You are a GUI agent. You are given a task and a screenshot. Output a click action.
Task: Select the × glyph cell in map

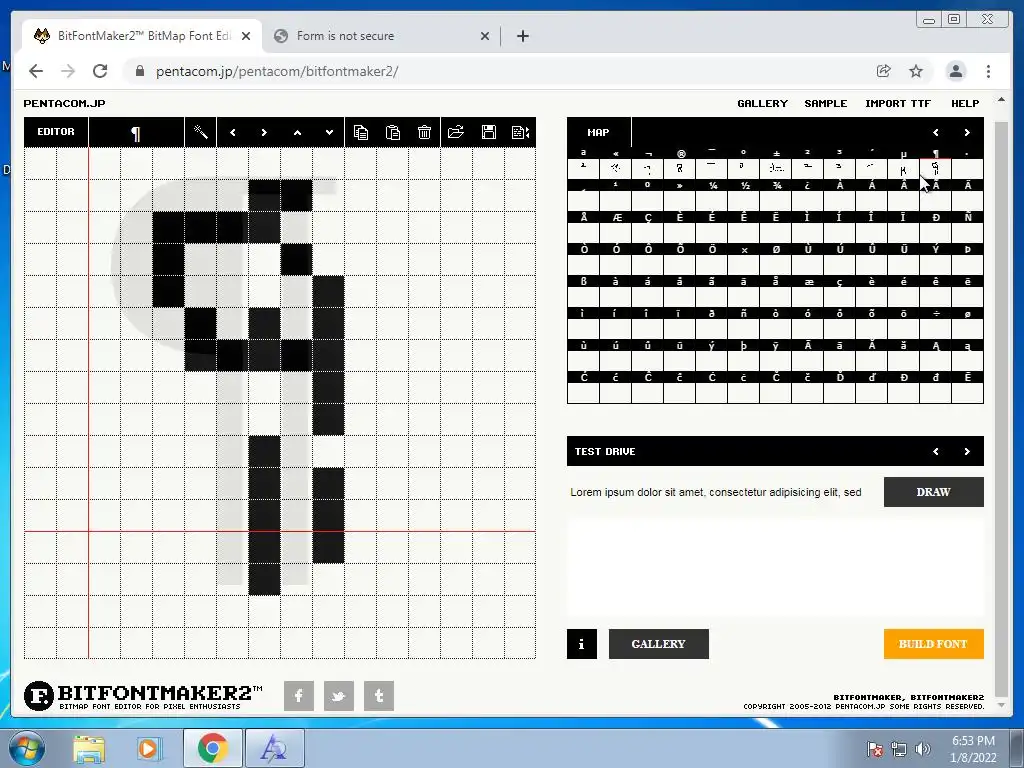pos(743,264)
